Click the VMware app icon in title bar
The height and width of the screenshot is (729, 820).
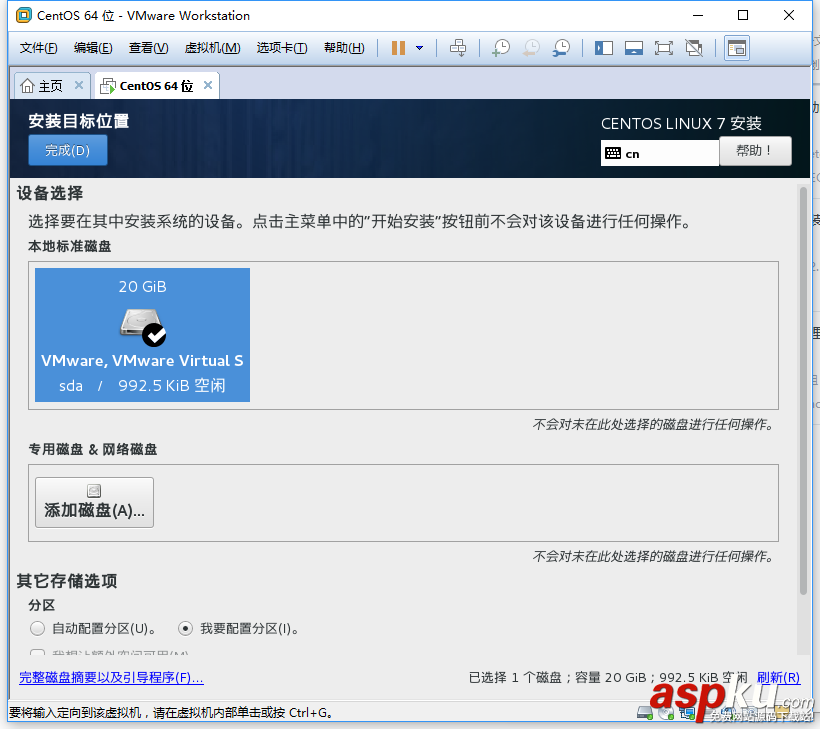[x=24, y=16]
